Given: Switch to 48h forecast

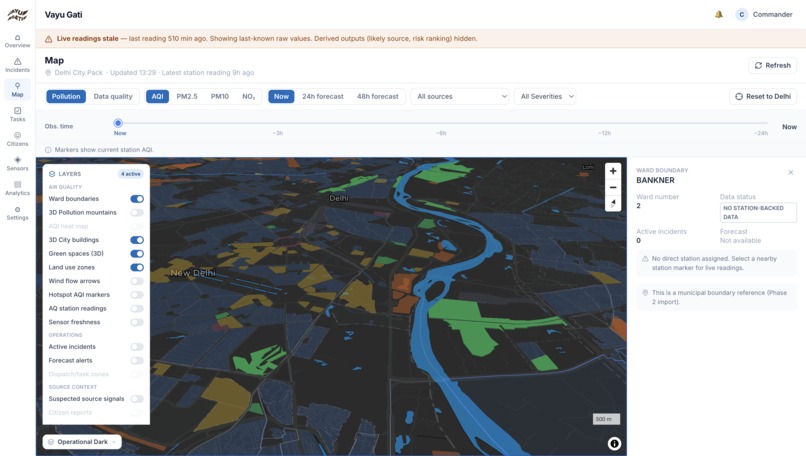Looking at the screenshot, I should pos(378,96).
